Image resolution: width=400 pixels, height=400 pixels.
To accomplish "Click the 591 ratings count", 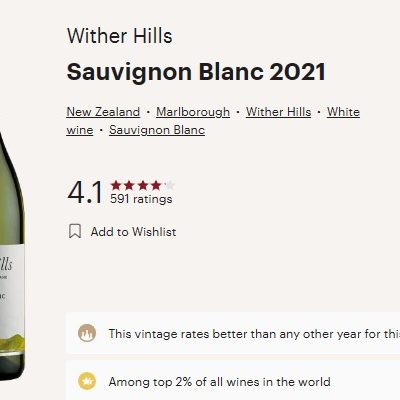I will tap(141, 199).
